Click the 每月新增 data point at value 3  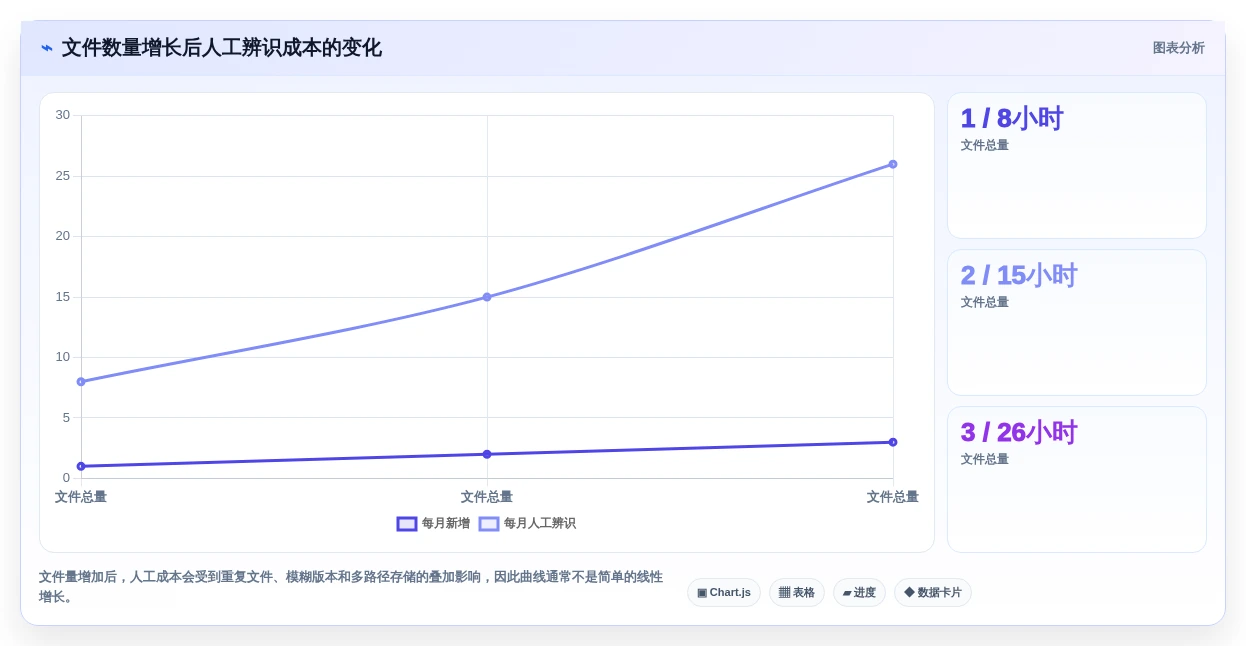[893, 442]
